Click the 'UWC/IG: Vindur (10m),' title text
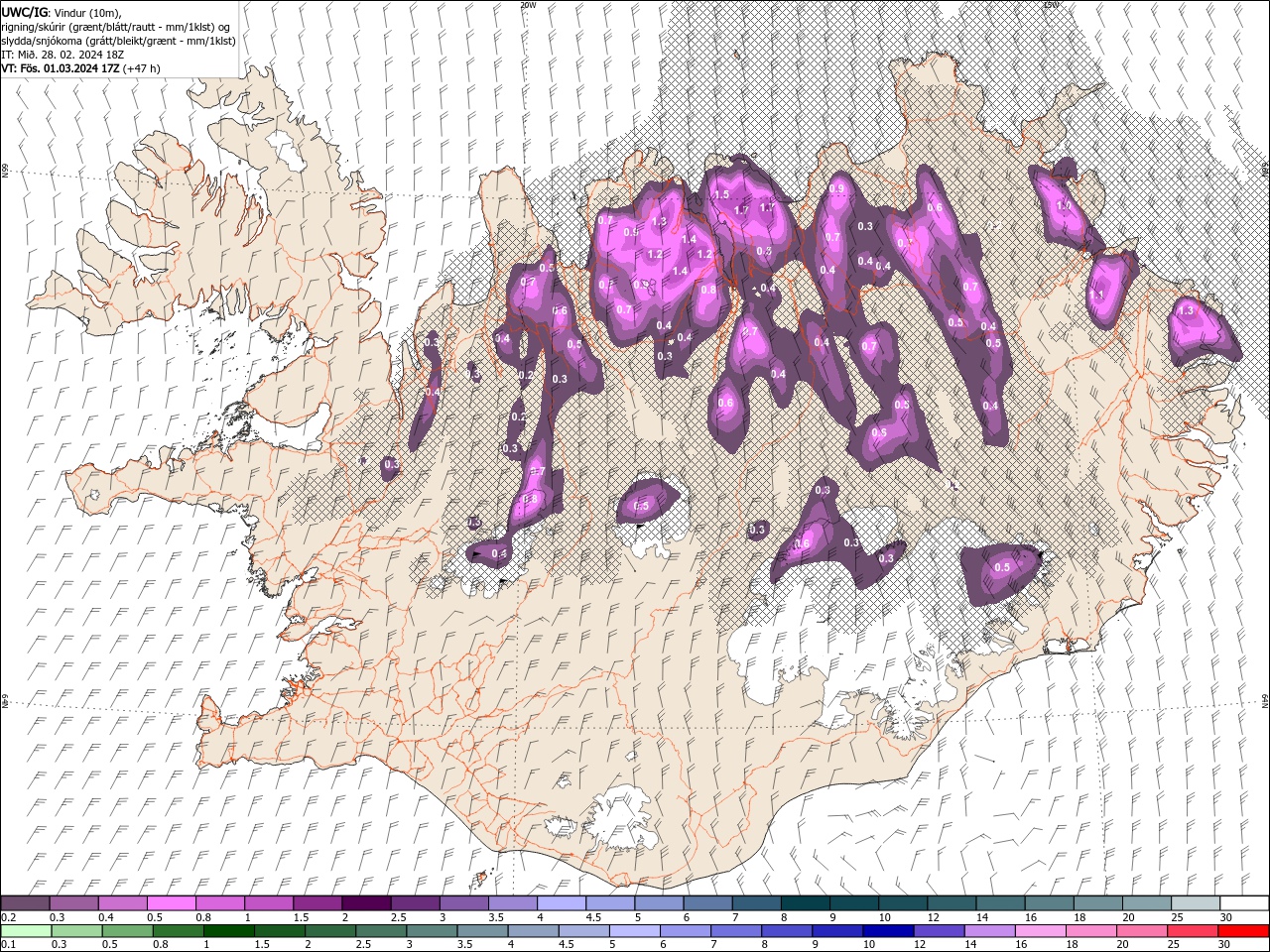This screenshot has height=952, width=1270. coord(61,12)
